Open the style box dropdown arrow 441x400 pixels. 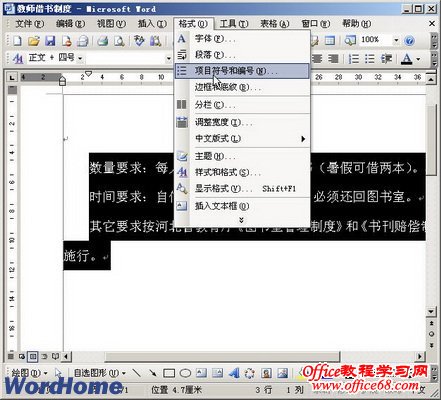tap(80, 59)
